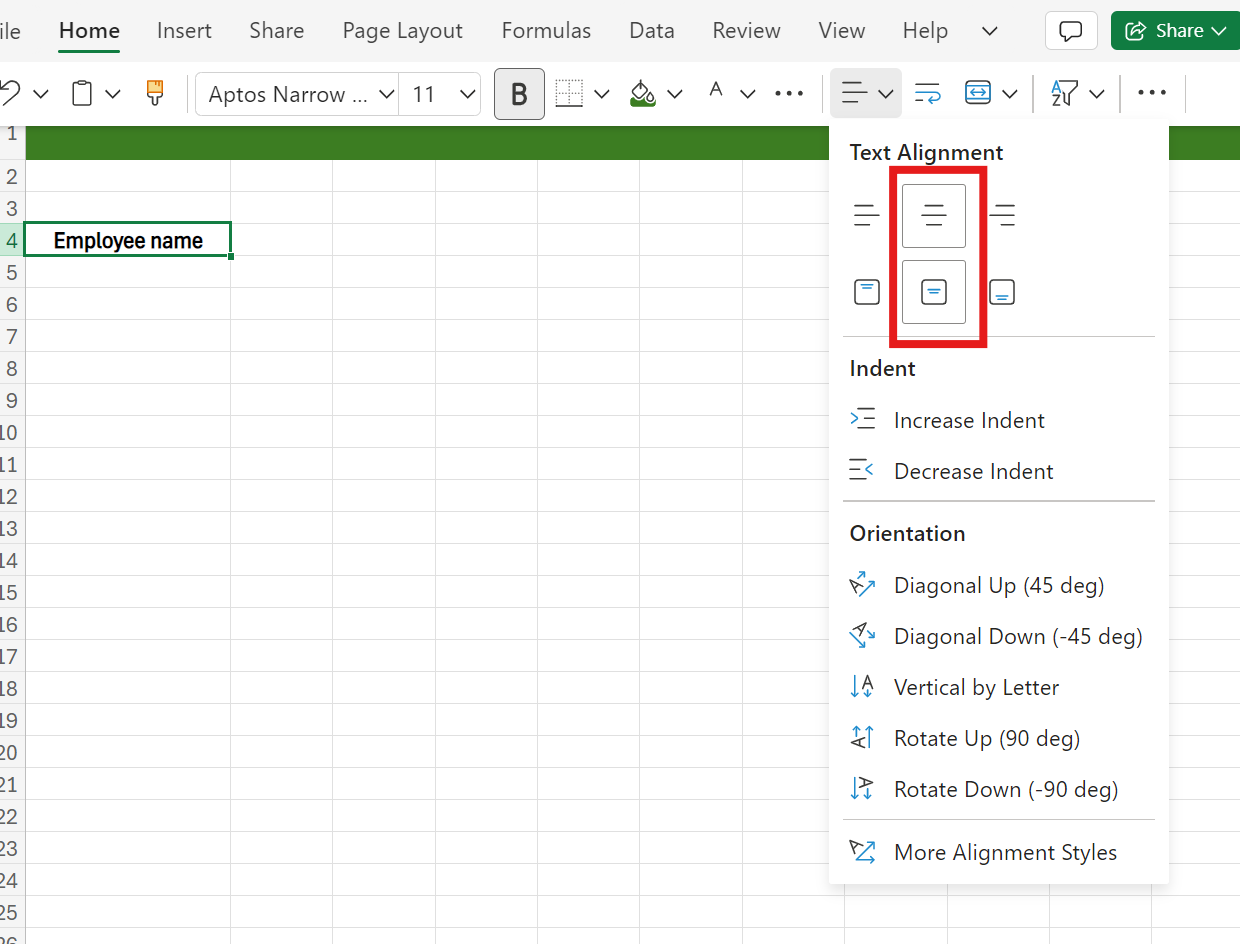1240x944 pixels.
Task: Select Middle Align vertical alignment
Action: 934,292
